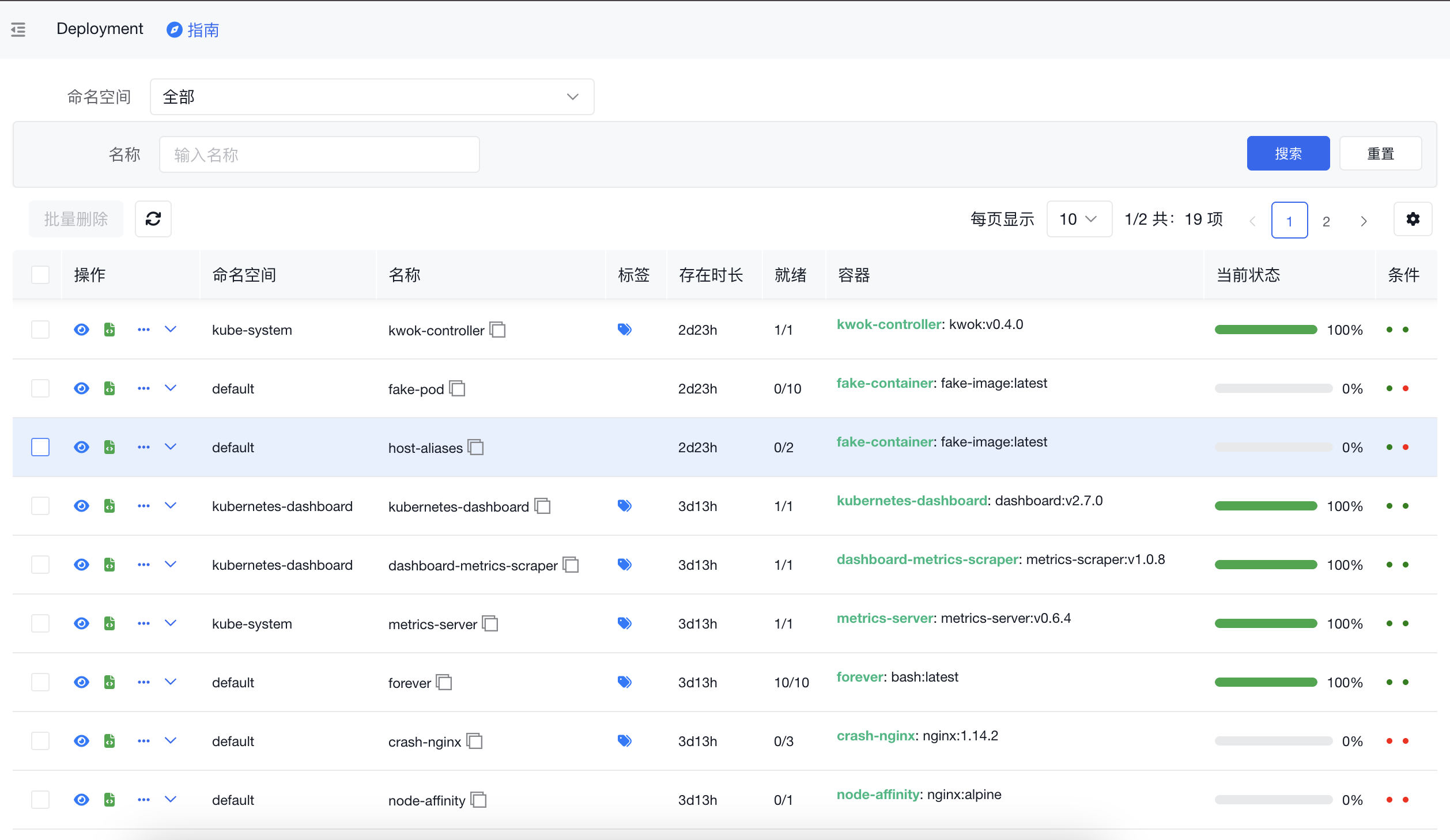This screenshot has height=840, width=1450.
Task: Copy the dashboard-metrics-scraper name
Action: (571, 565)
